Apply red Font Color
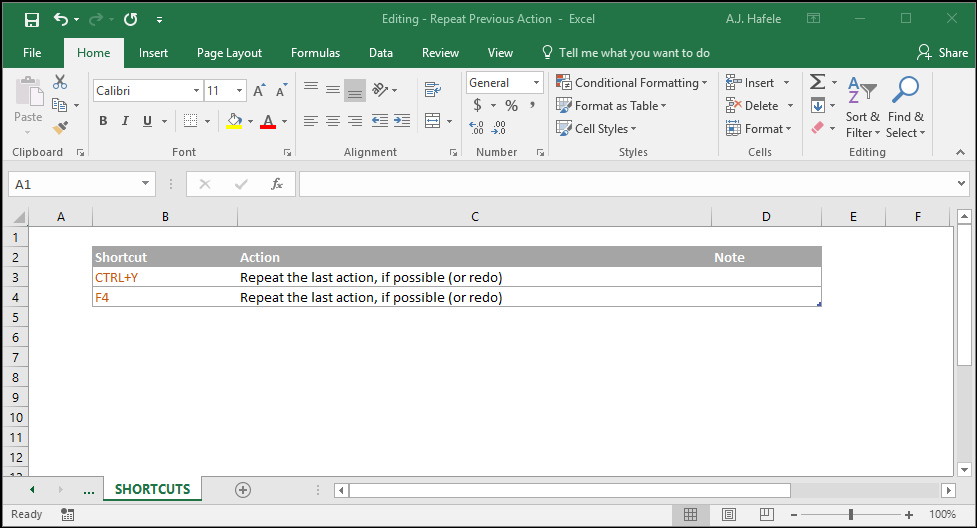This screenshot has width=977, height=528. 268,121
